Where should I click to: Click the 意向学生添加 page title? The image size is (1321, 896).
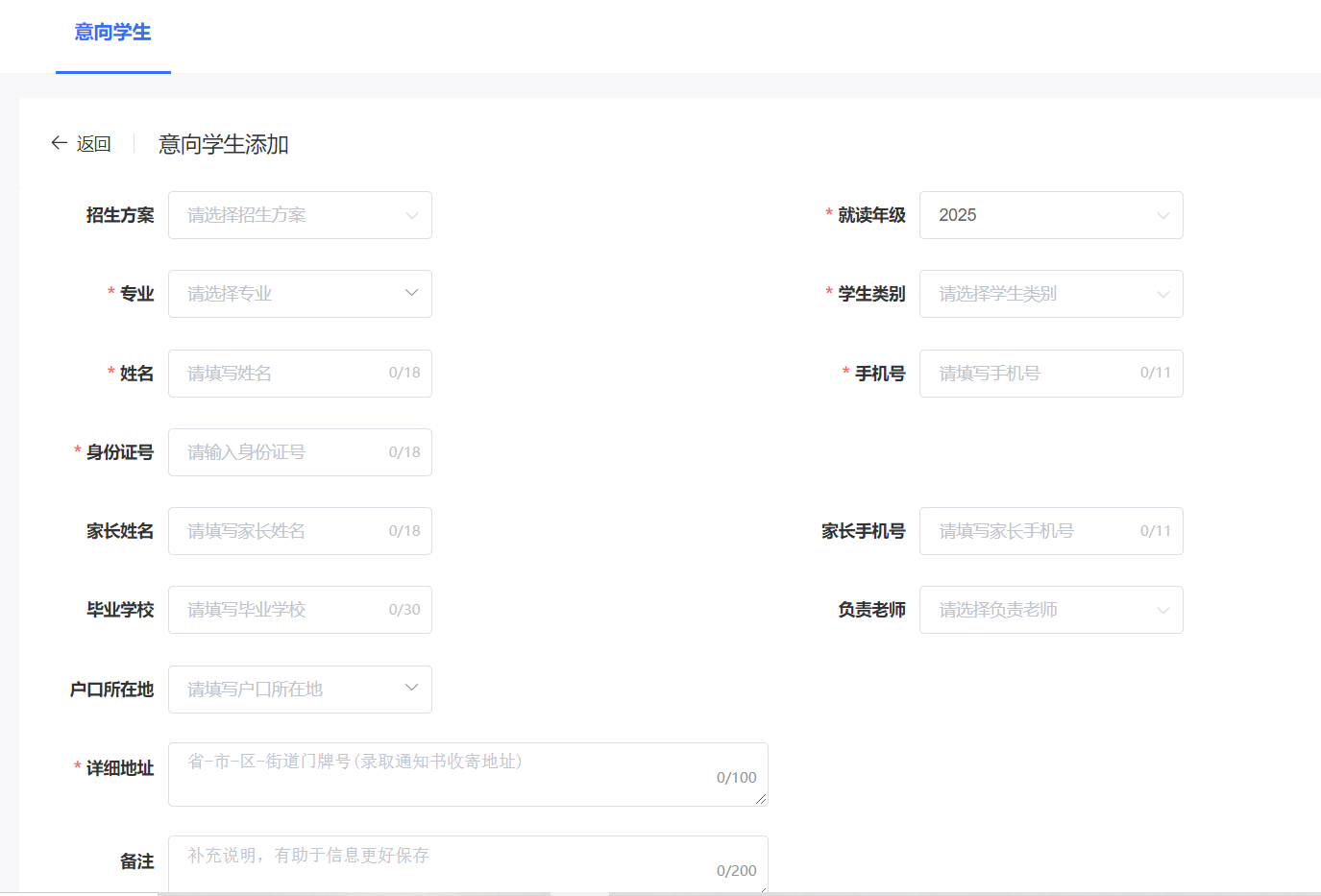(223, 144)
